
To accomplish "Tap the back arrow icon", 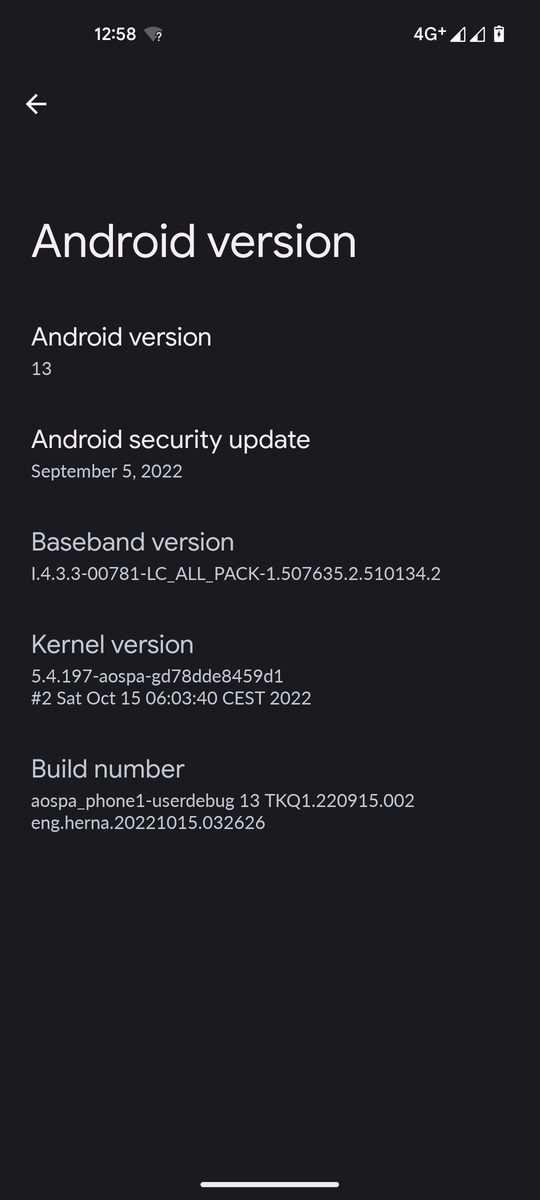I will pyautogui.click(x=36, y=104).
